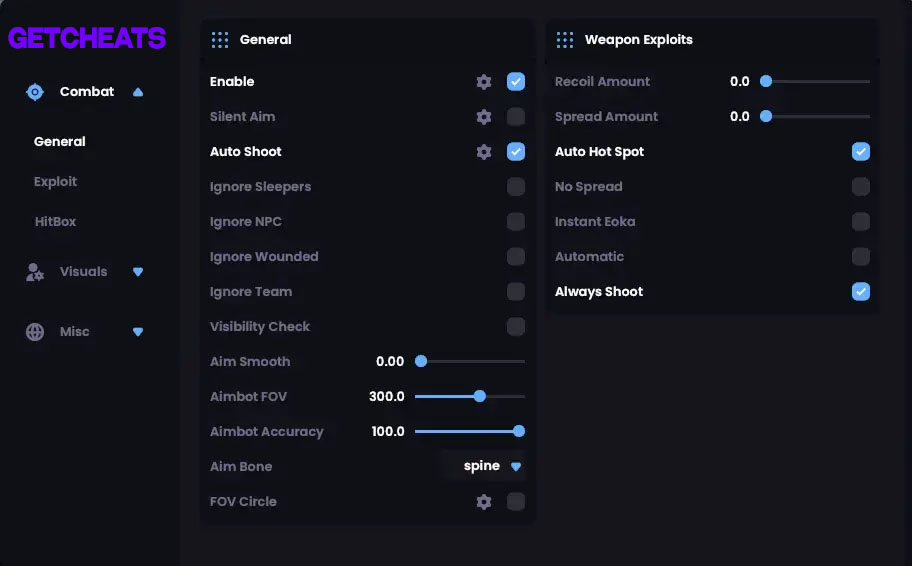Click the Instant Eoka label
912x566 pixels.
coord(595,222)
